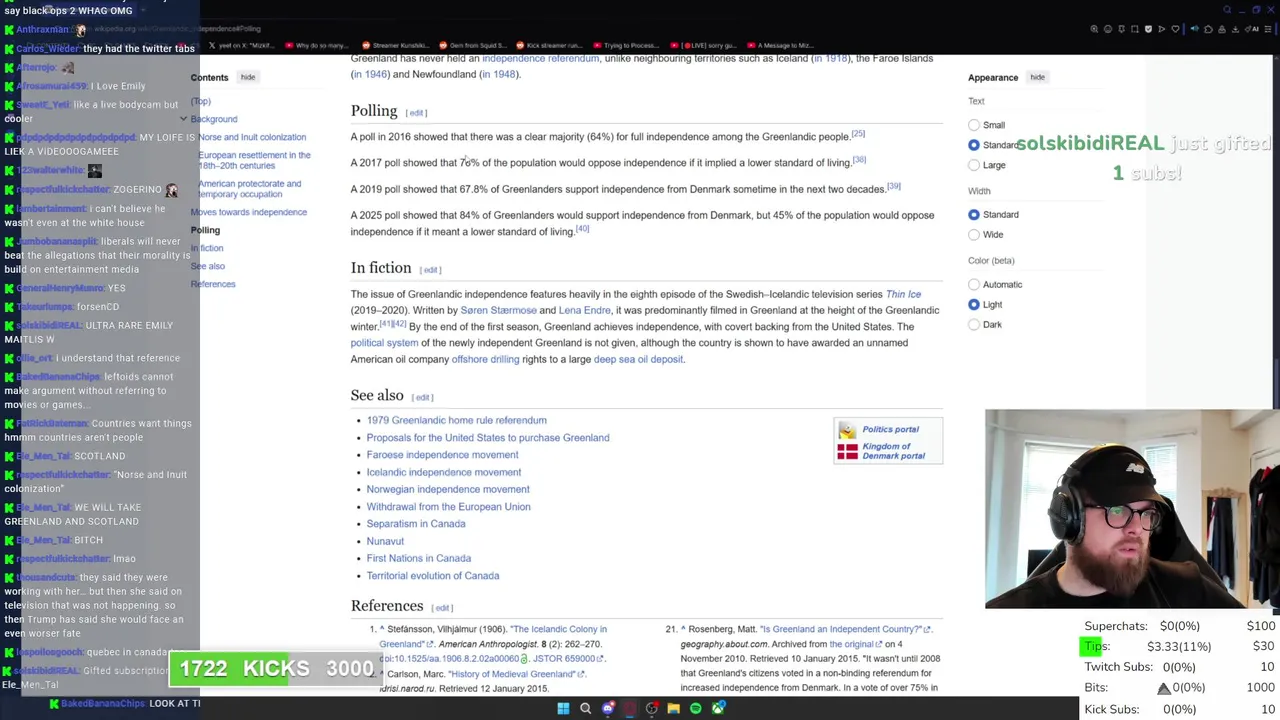1280x720 pixels.
Task: Click the Denmark flag portal icon
Action: [847, 452]
